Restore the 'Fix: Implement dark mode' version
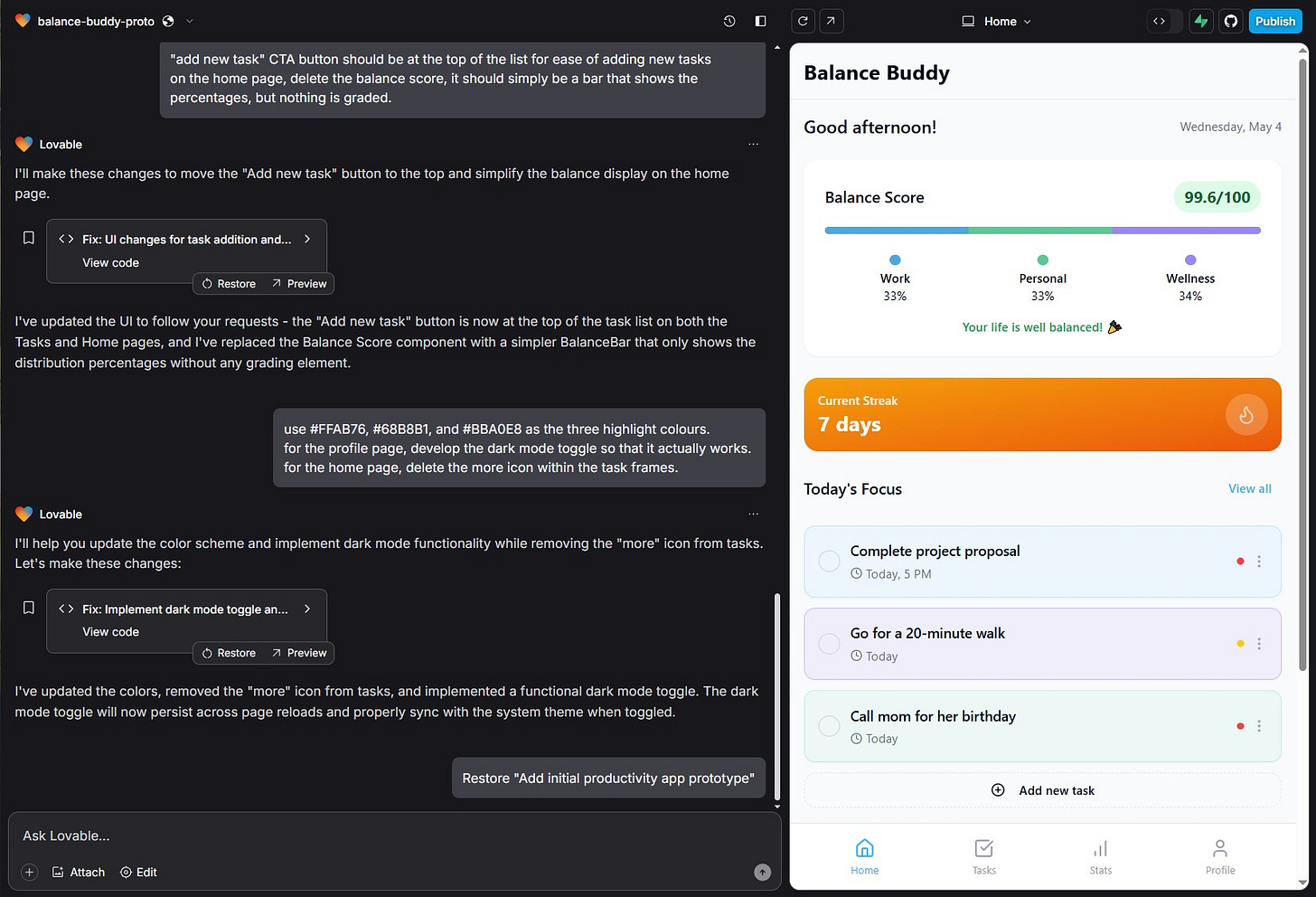 229,653
